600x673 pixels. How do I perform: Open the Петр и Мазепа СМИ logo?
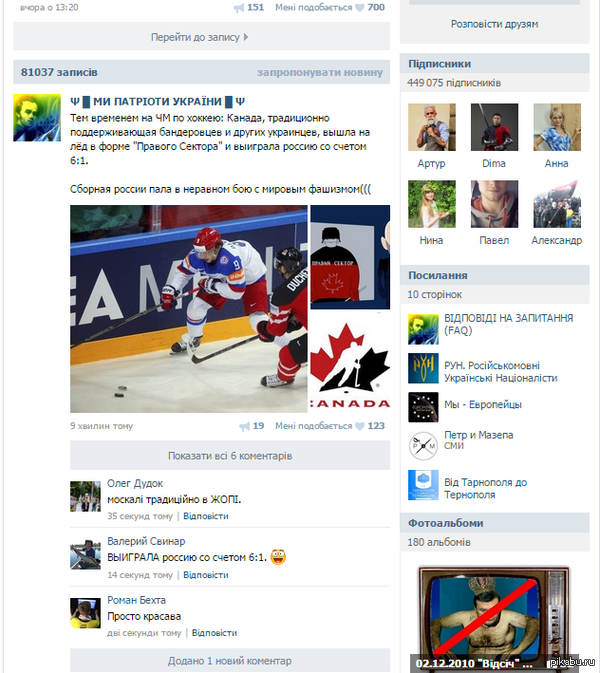pos(423,446)
